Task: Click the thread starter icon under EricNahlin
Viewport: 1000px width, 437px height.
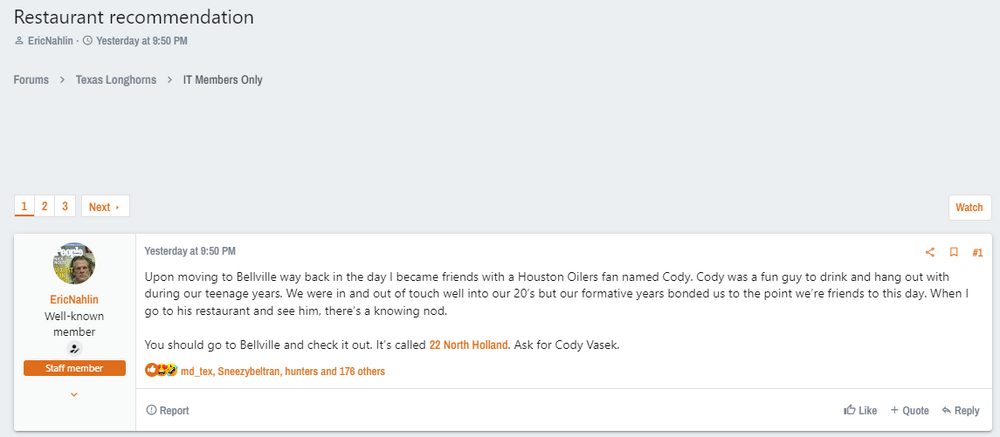Action: coord(74,348)
